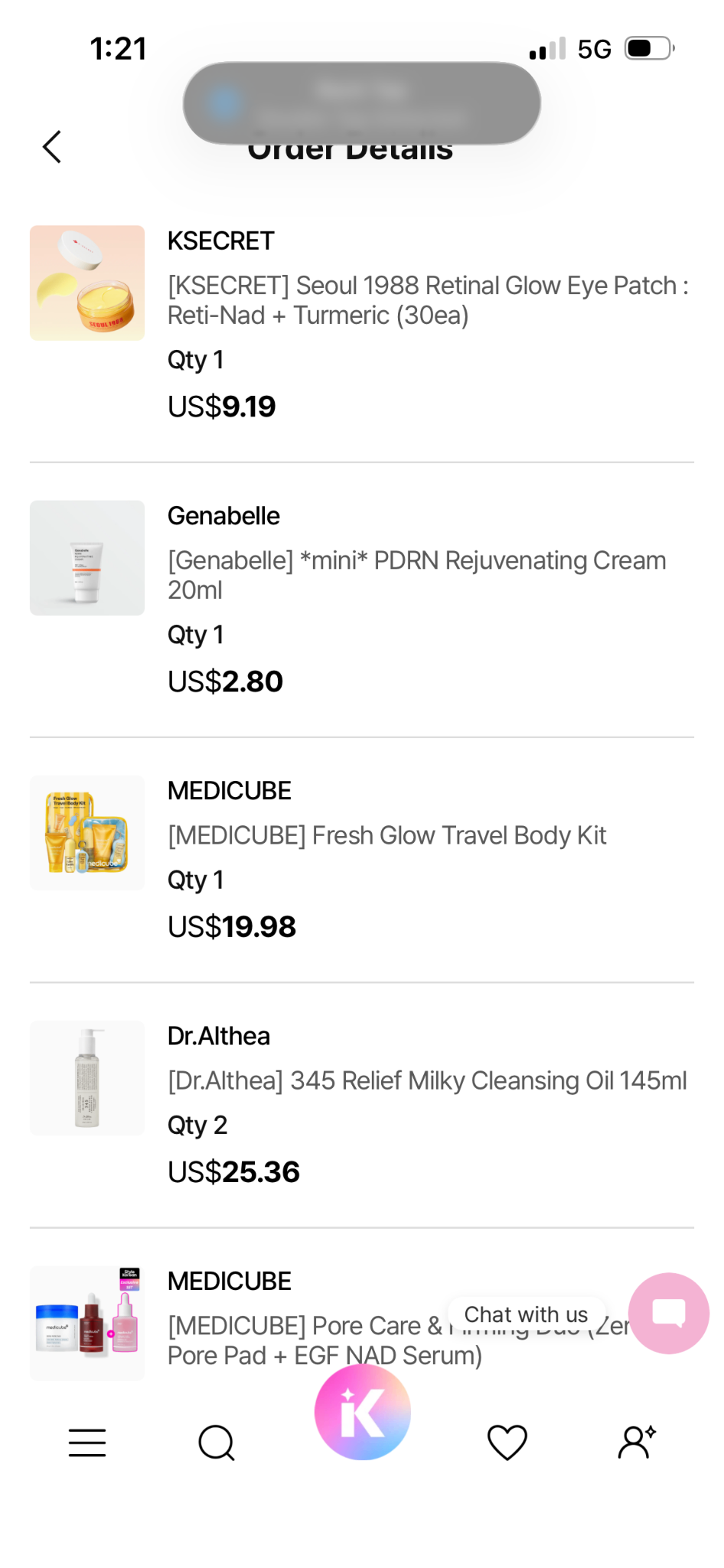Open 345 Relief Milky Cleansing Oil link
The image size is (724, 1568).
427,1080
